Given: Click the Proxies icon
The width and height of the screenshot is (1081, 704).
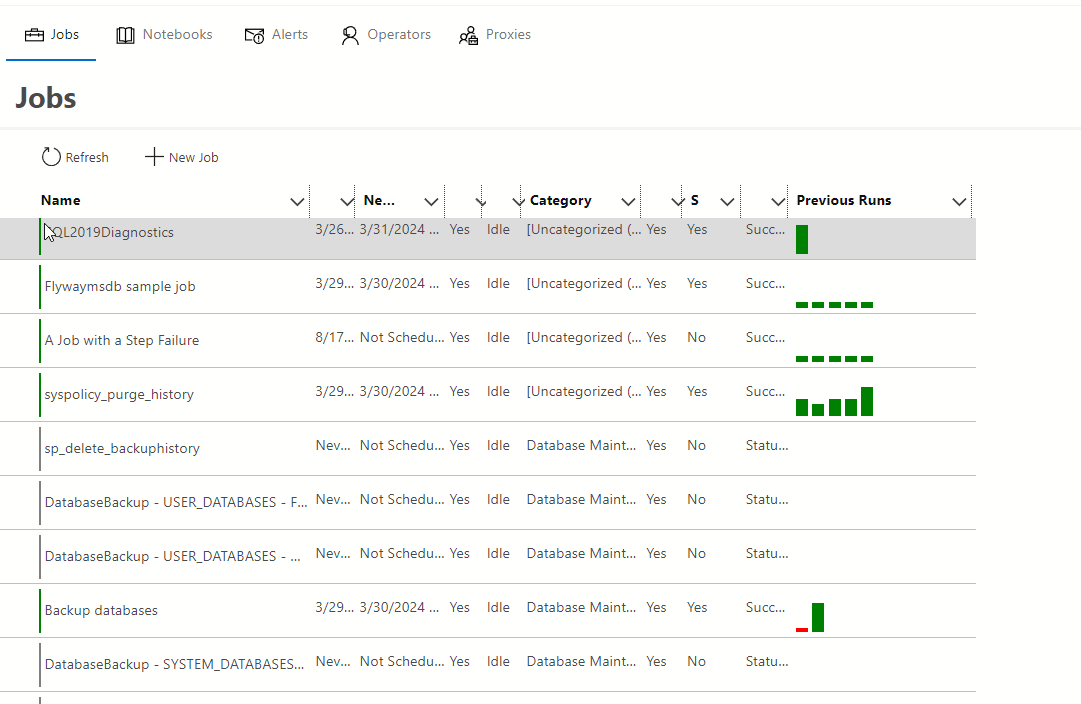Looking at the screenshot, I should [468, 36].
